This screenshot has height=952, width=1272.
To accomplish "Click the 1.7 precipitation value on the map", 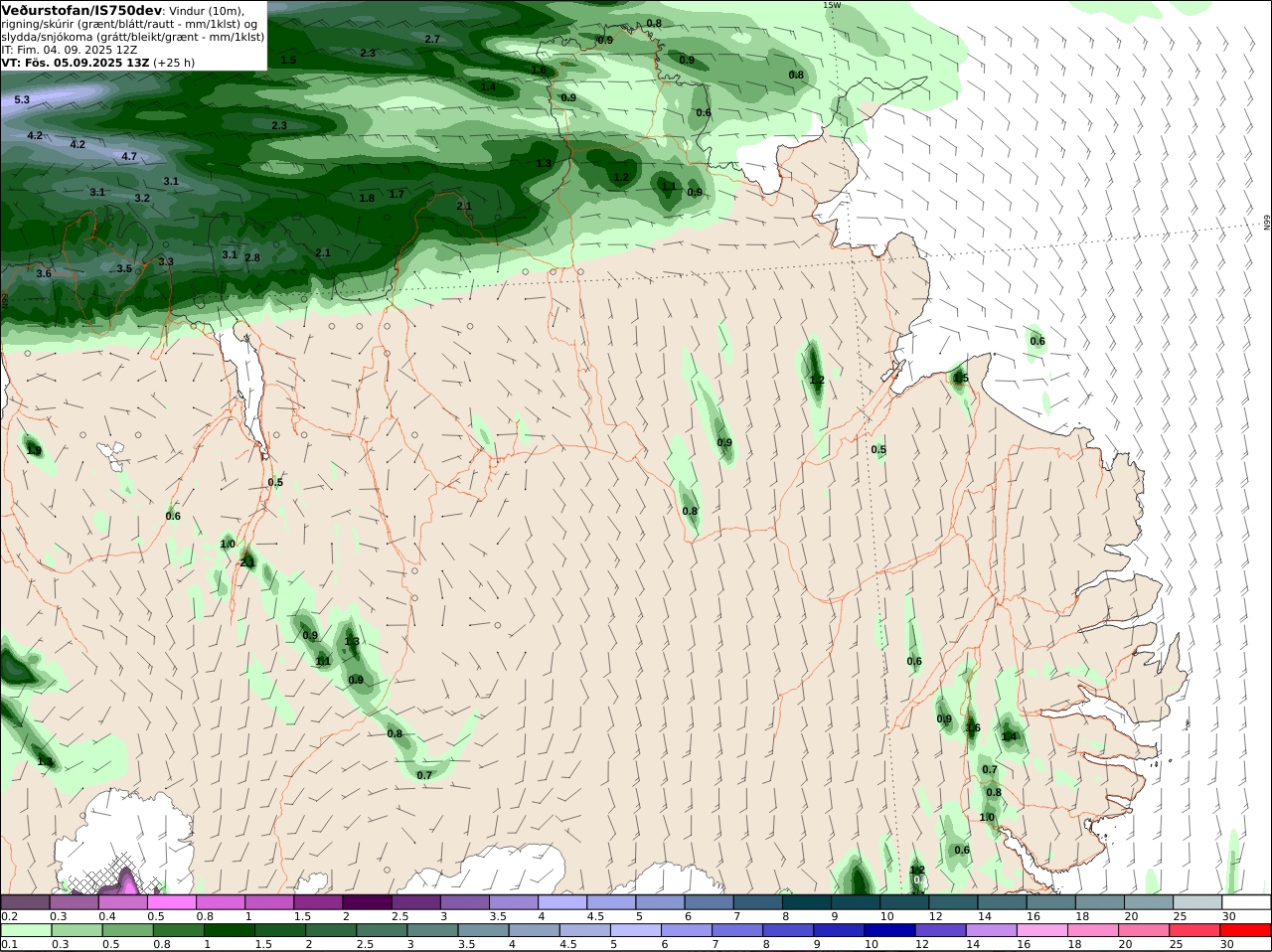I will click(x=397, y=194).
